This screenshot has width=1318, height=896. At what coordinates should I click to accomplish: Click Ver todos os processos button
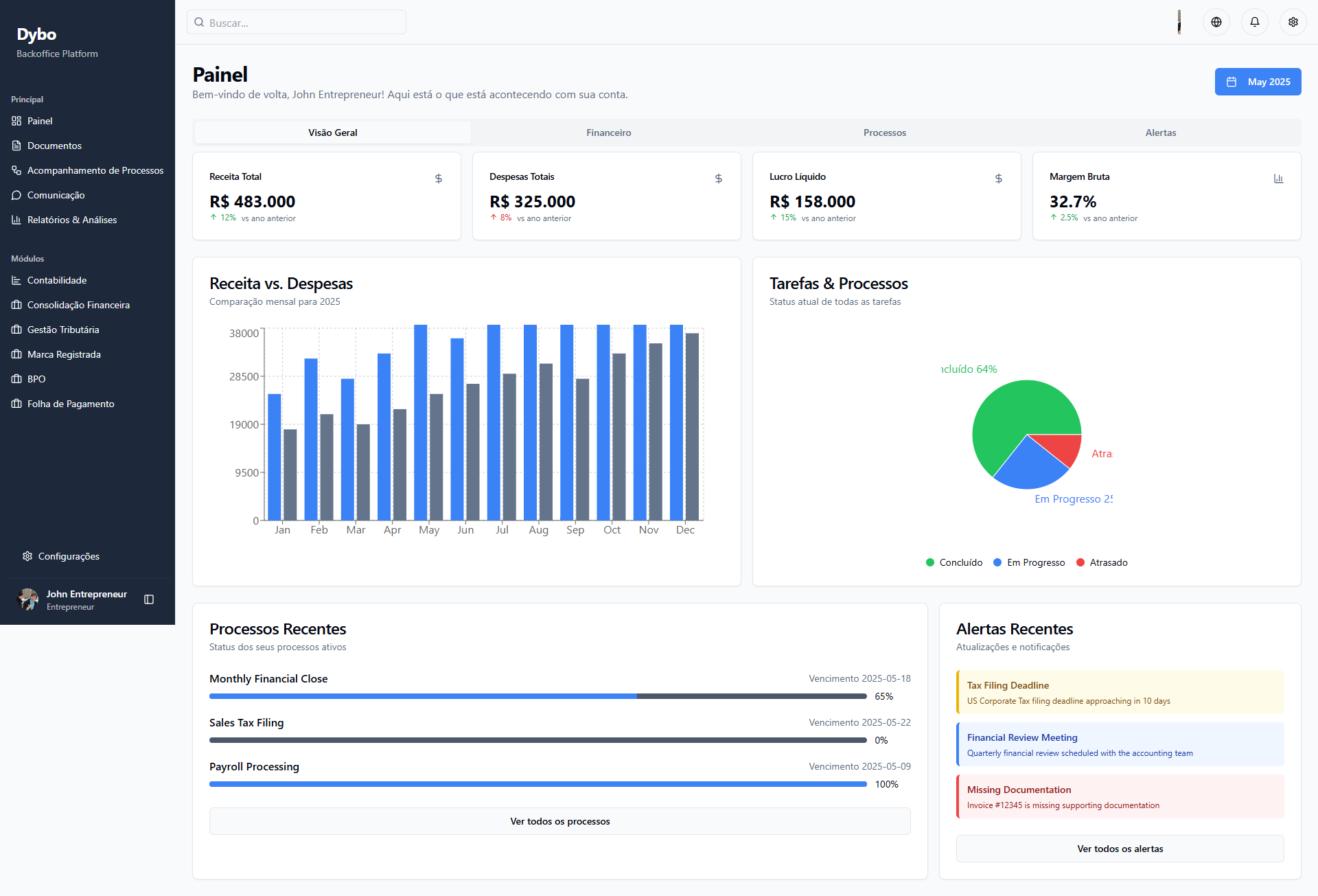pyautogui.click(x=560, y=821)
